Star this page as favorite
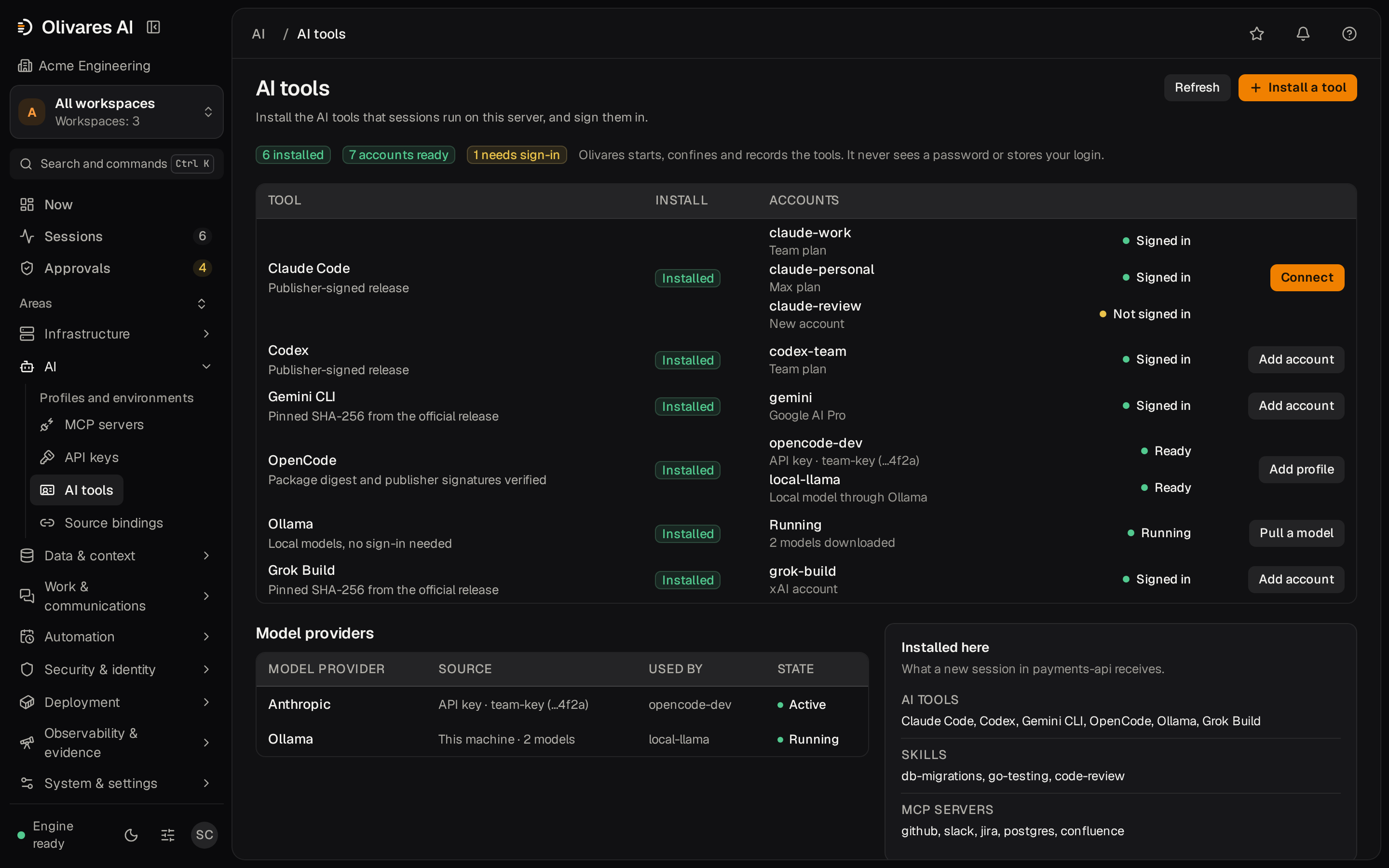 tap(1257, 34)
